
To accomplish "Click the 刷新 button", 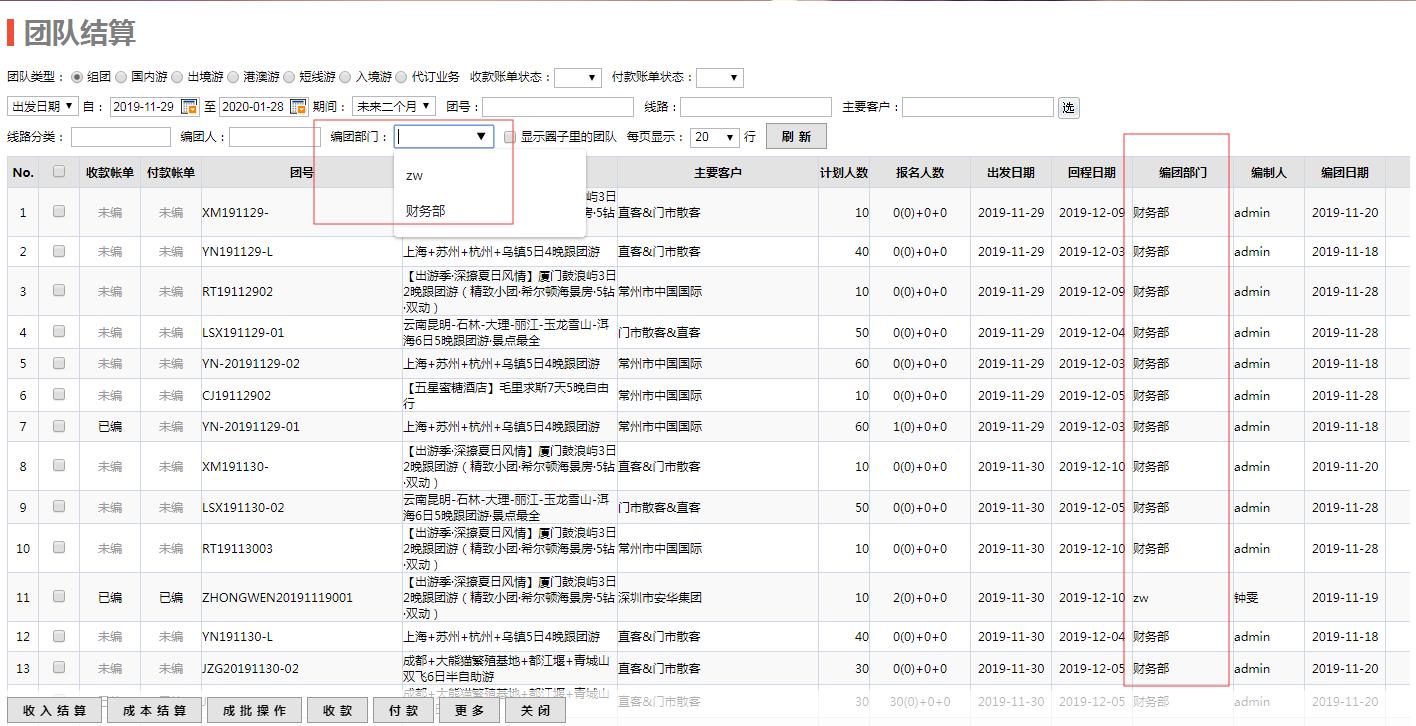I will point(796,137).
